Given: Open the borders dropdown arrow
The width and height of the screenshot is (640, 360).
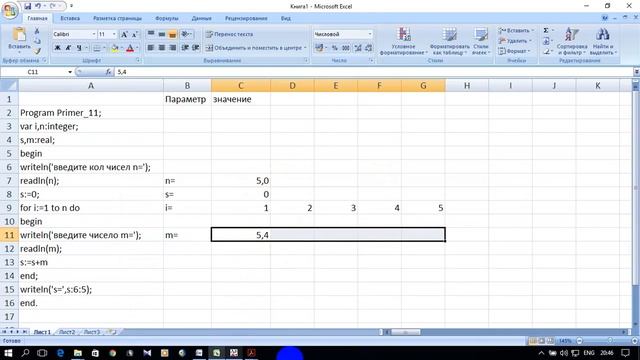Looking at the screenshot, I should pos(104,48).
